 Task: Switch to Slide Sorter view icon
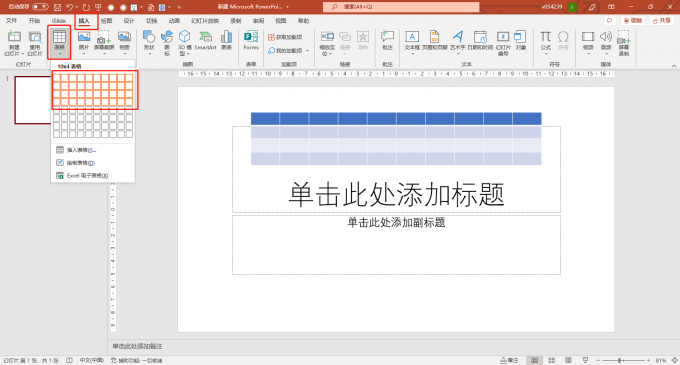[x=552, y=360]
